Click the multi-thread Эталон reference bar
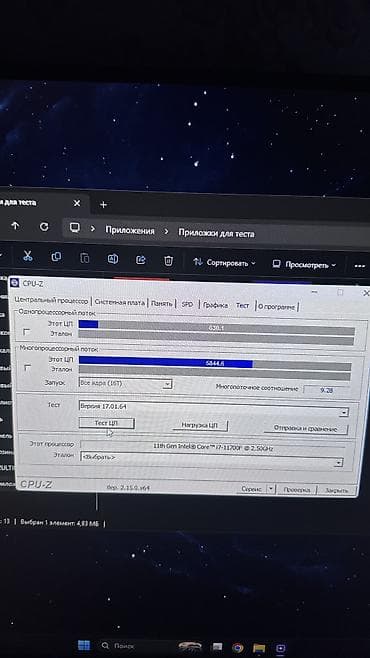370x658 pixels. click(x=214, y=373)
